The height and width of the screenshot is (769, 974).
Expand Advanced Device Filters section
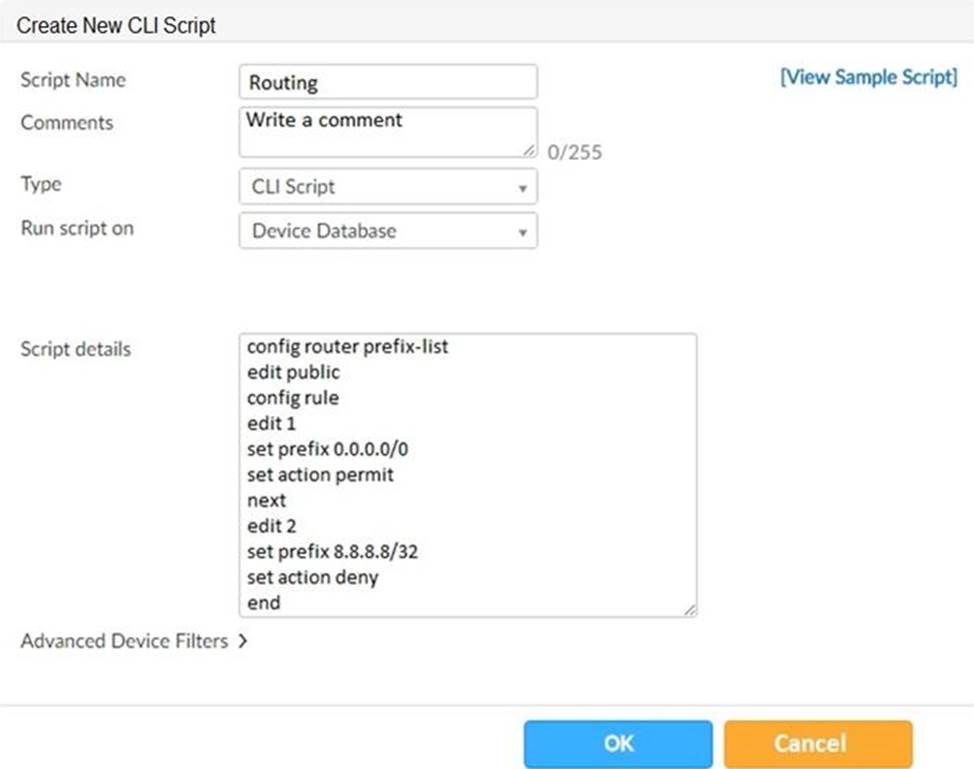point(134,641)
